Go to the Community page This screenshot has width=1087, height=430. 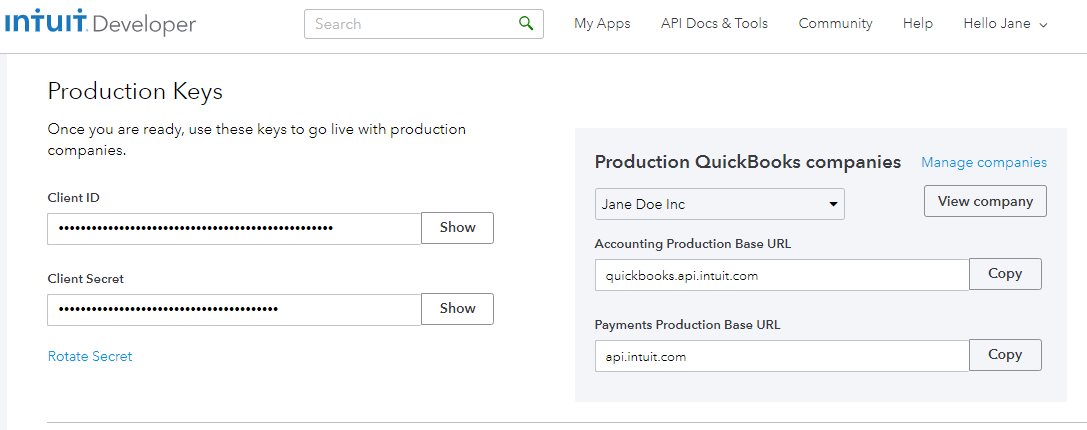835,24
